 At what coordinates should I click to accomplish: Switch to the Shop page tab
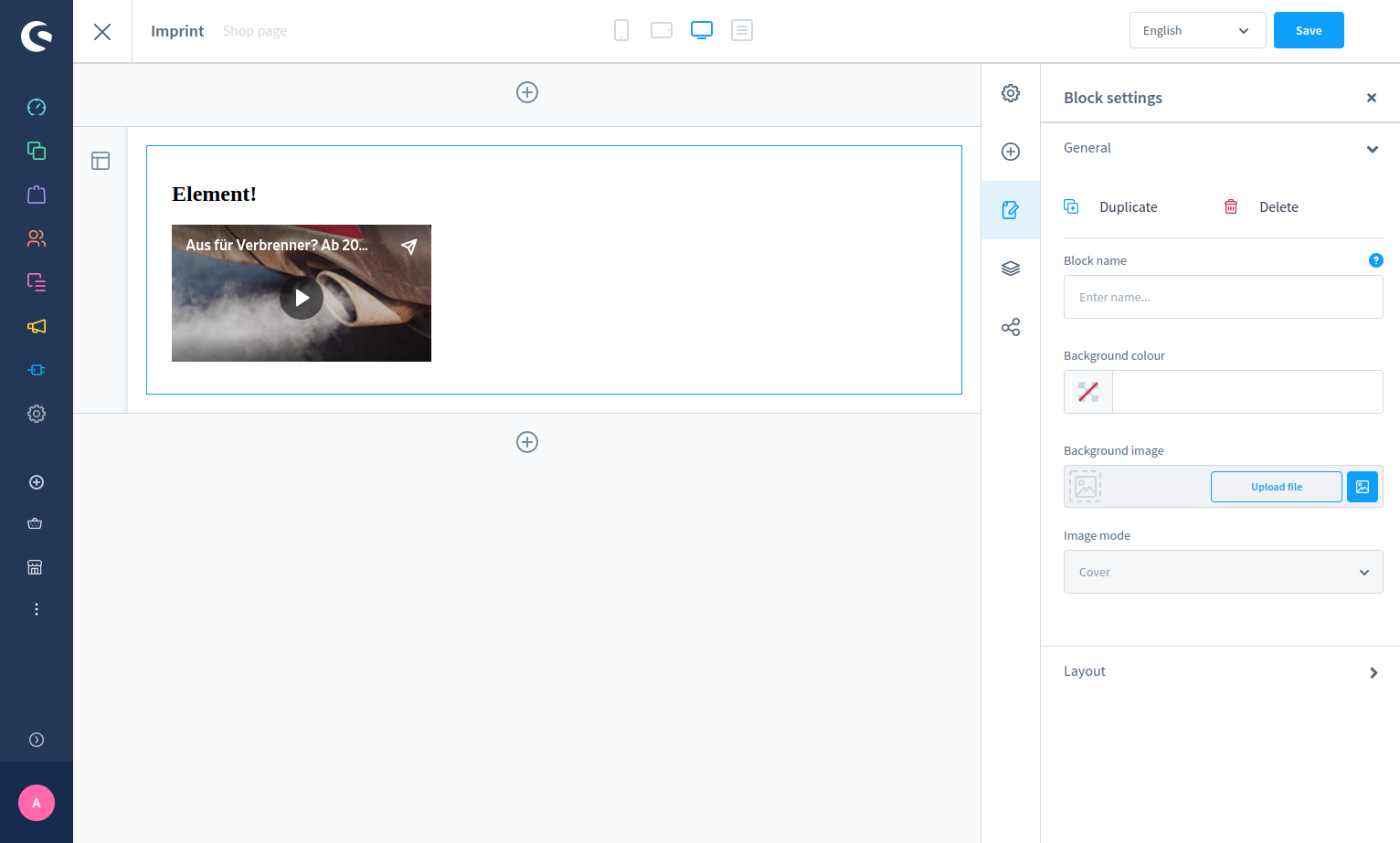pos(254,30)
